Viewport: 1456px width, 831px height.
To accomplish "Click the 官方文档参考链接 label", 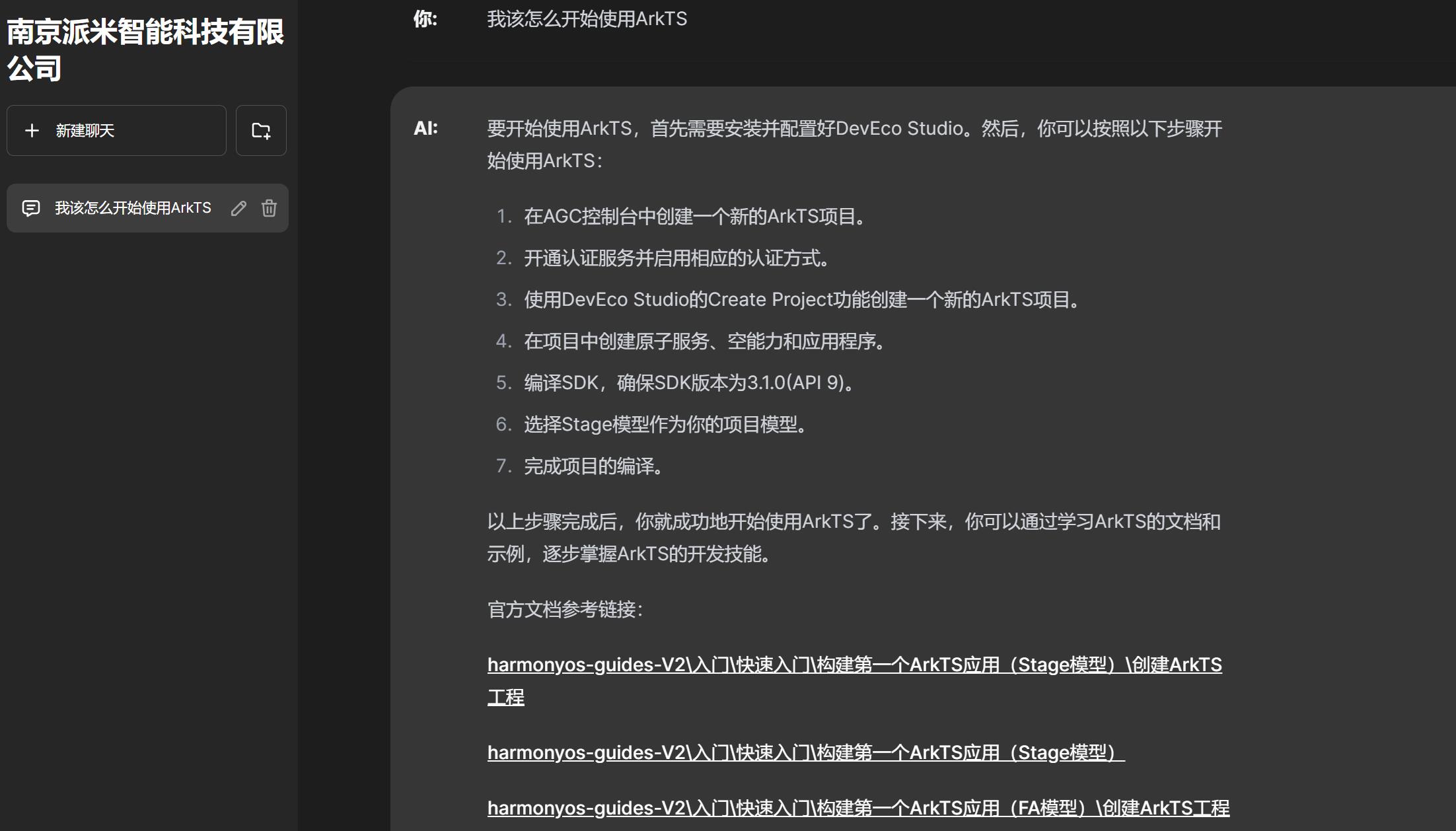I will tap(565, 609).
